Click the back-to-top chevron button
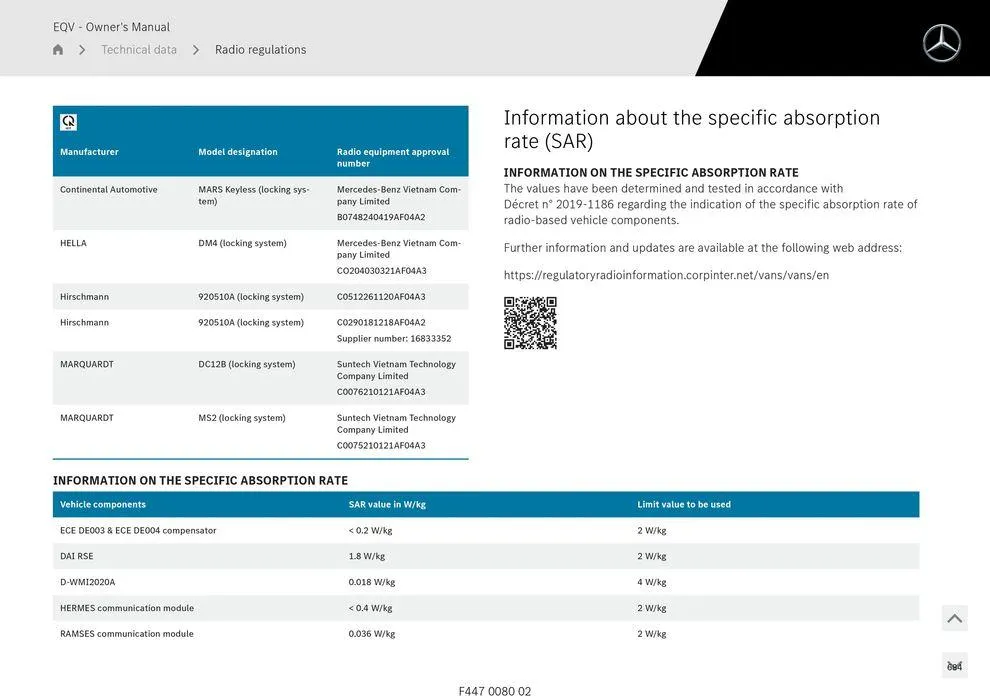This screenshot has height=700, width=990. pos(954,617)
